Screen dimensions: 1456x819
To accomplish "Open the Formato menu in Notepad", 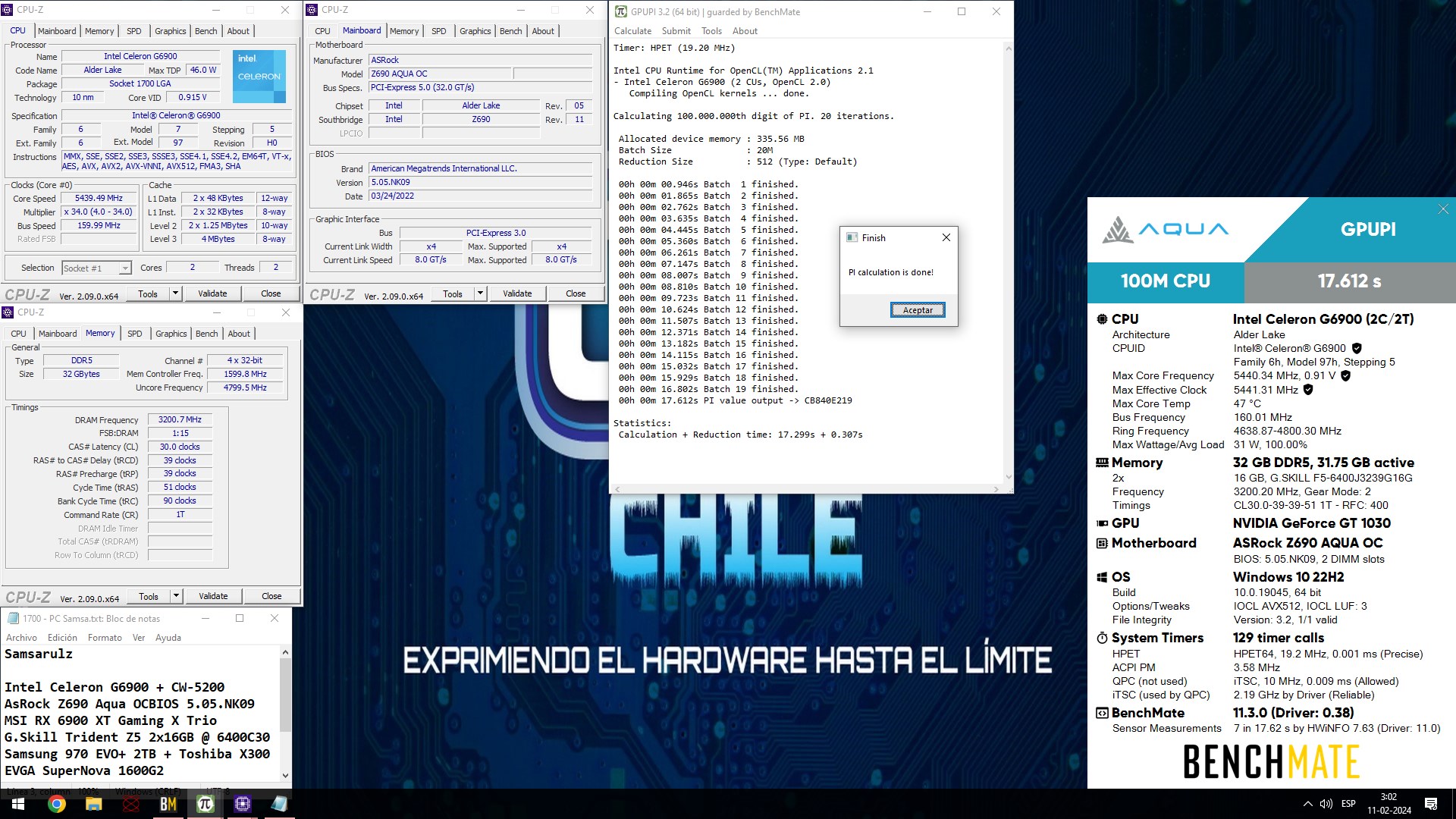I will click(105, 638).
